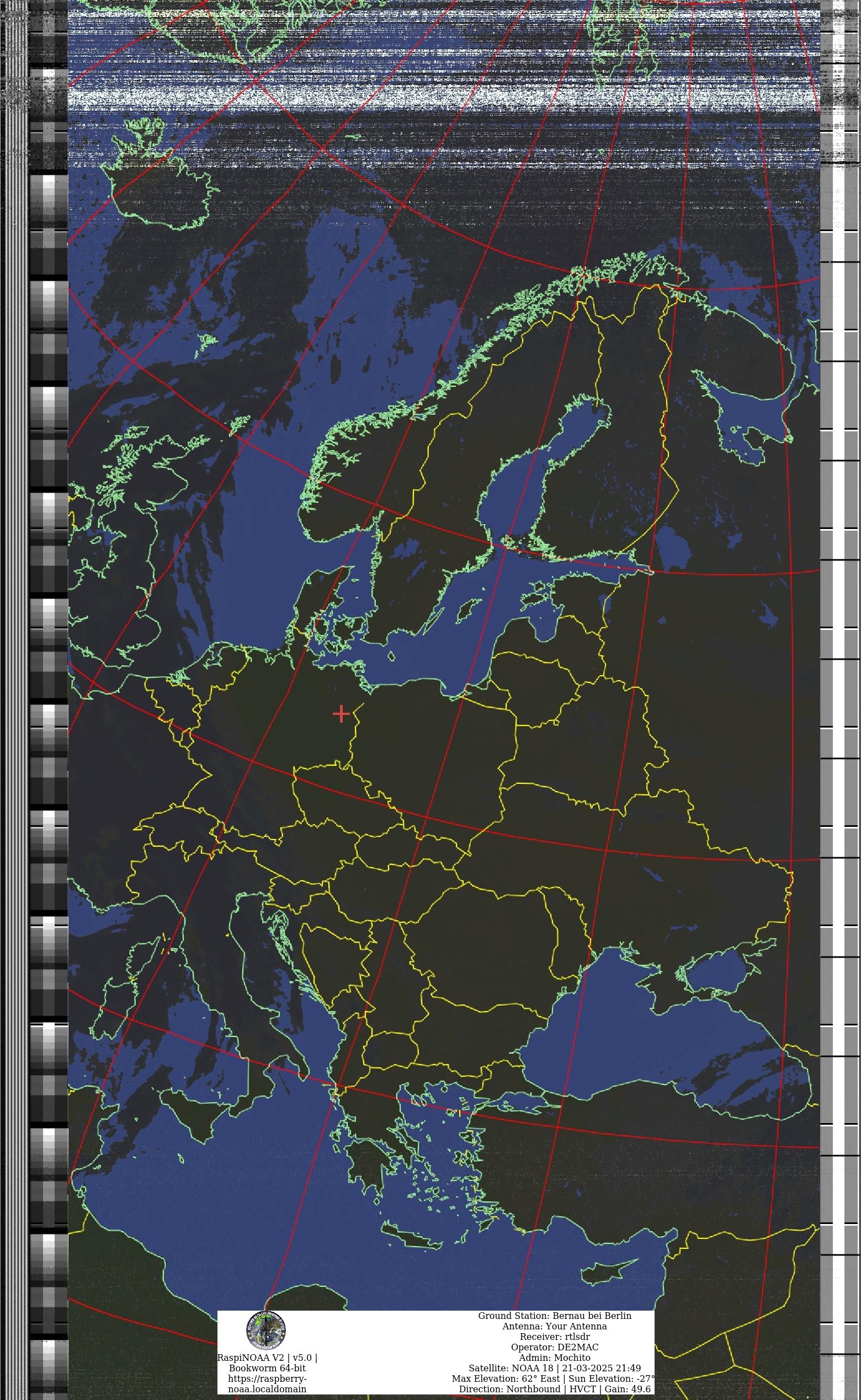
Task: Click the 'Receiver: rtlsdr' line
Action: (x=555, y=1336)
